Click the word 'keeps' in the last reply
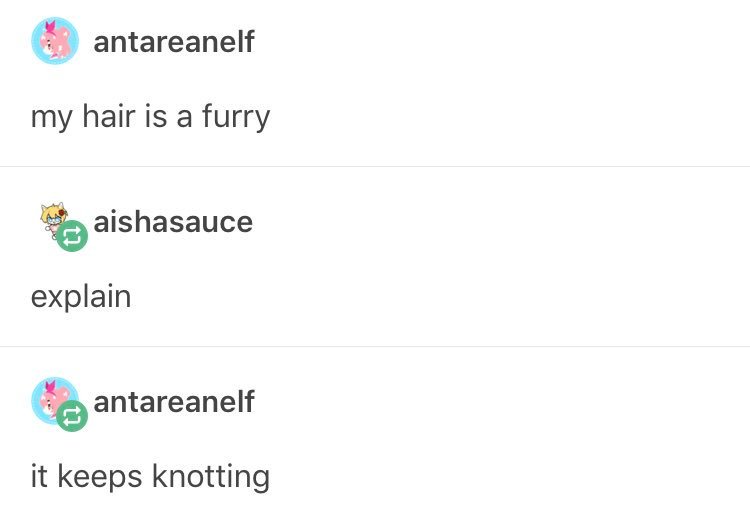The height and width of the screenshot is (519, 750). (100, 478)
